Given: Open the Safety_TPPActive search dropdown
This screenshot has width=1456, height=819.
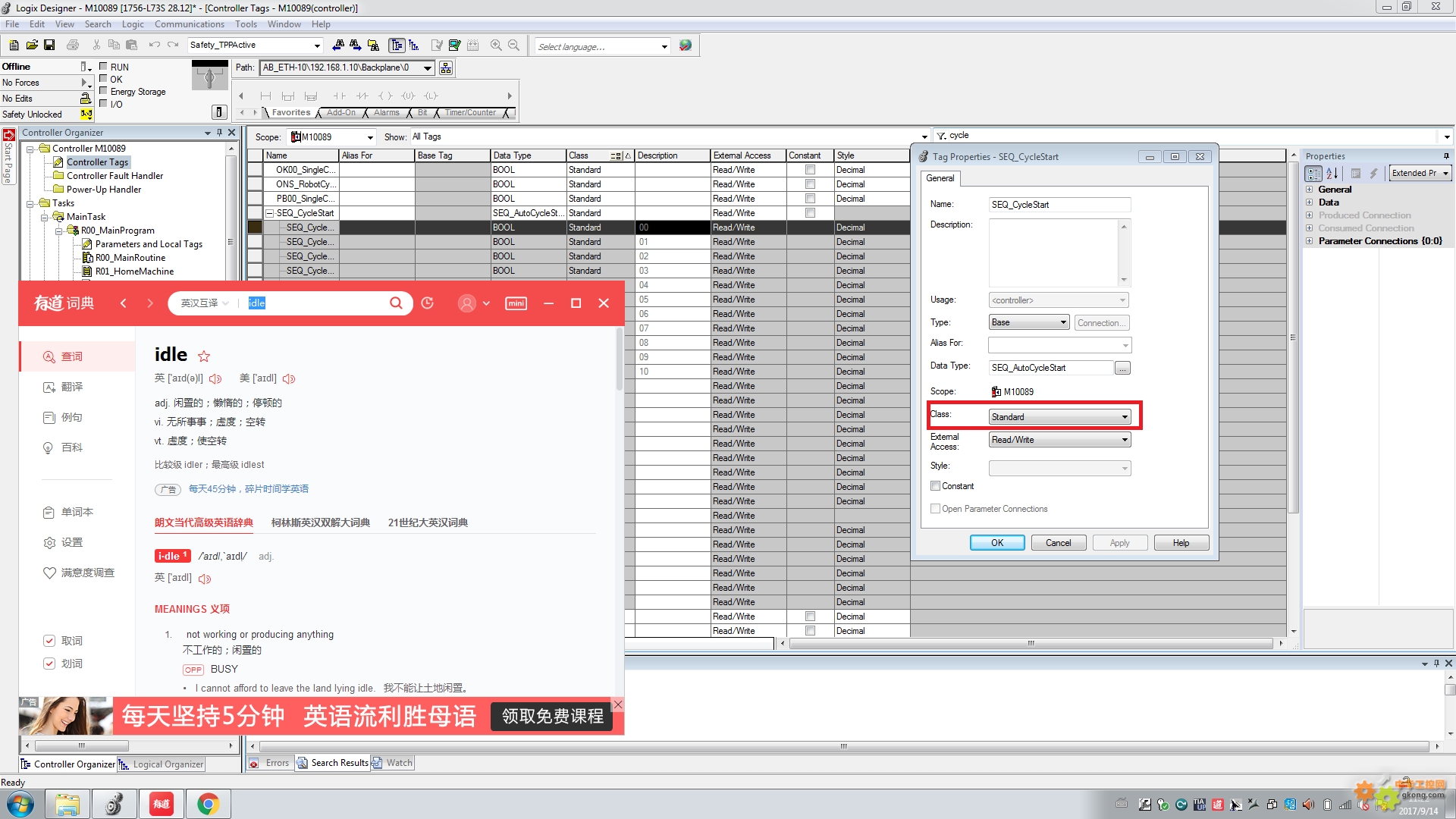Looking at the screenshot, I should pos(317,45).
